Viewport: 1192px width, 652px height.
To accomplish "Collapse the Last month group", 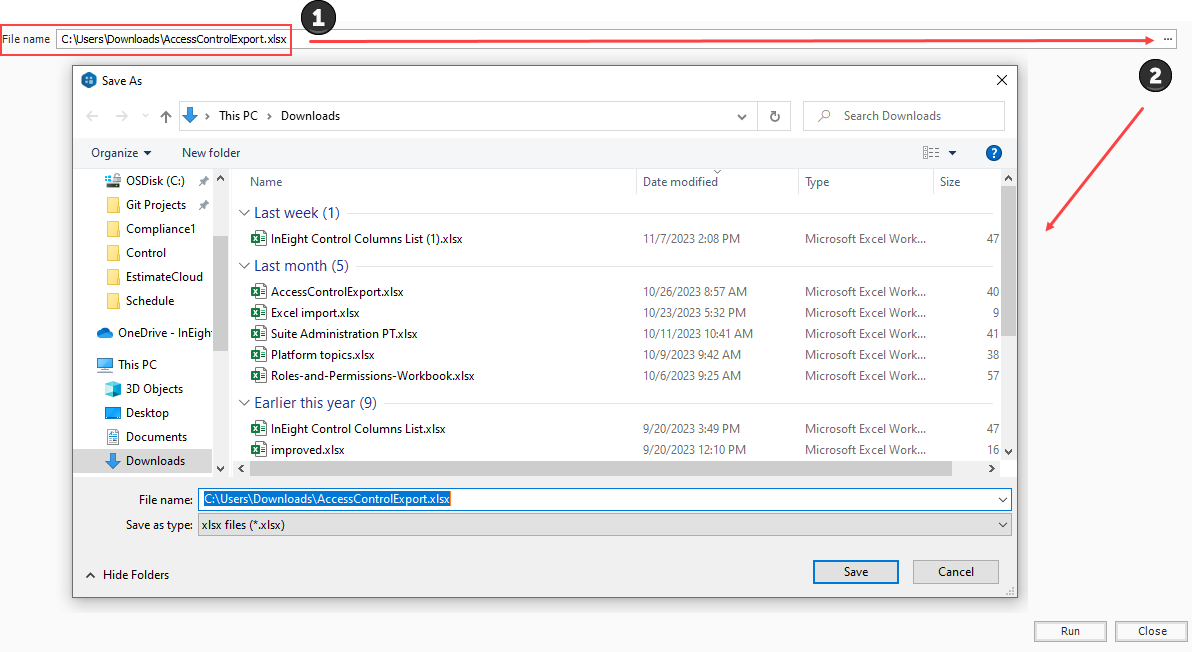I will point(245,266).
